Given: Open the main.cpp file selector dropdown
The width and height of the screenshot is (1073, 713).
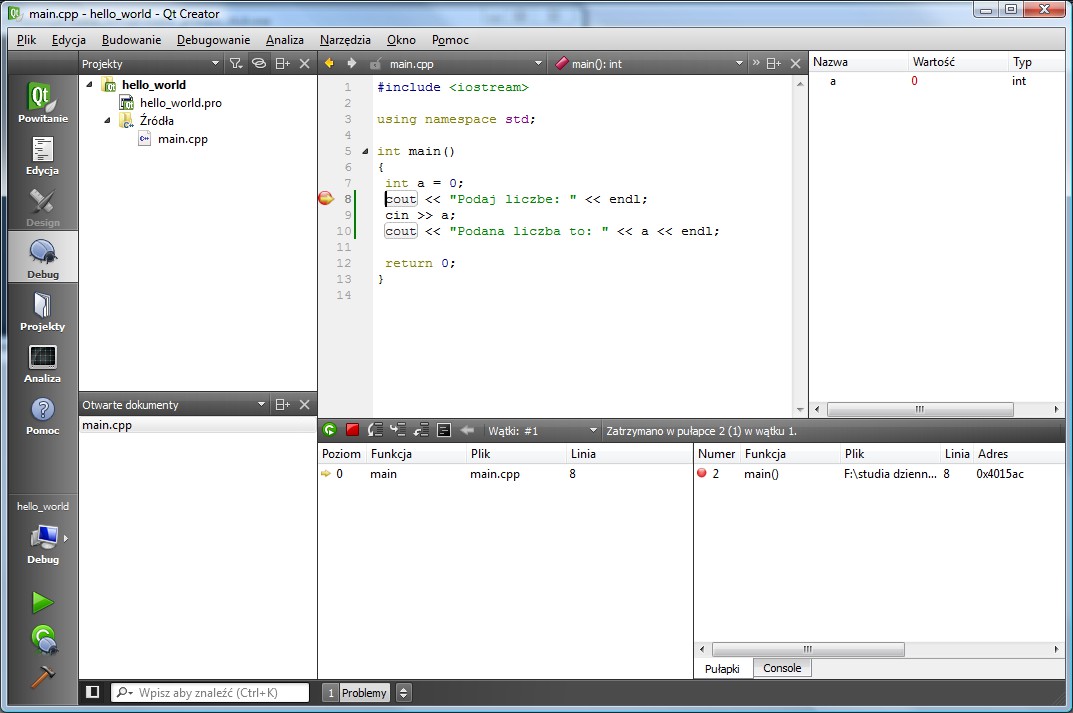Looking at the screenshot, I should tap(466, 64).
